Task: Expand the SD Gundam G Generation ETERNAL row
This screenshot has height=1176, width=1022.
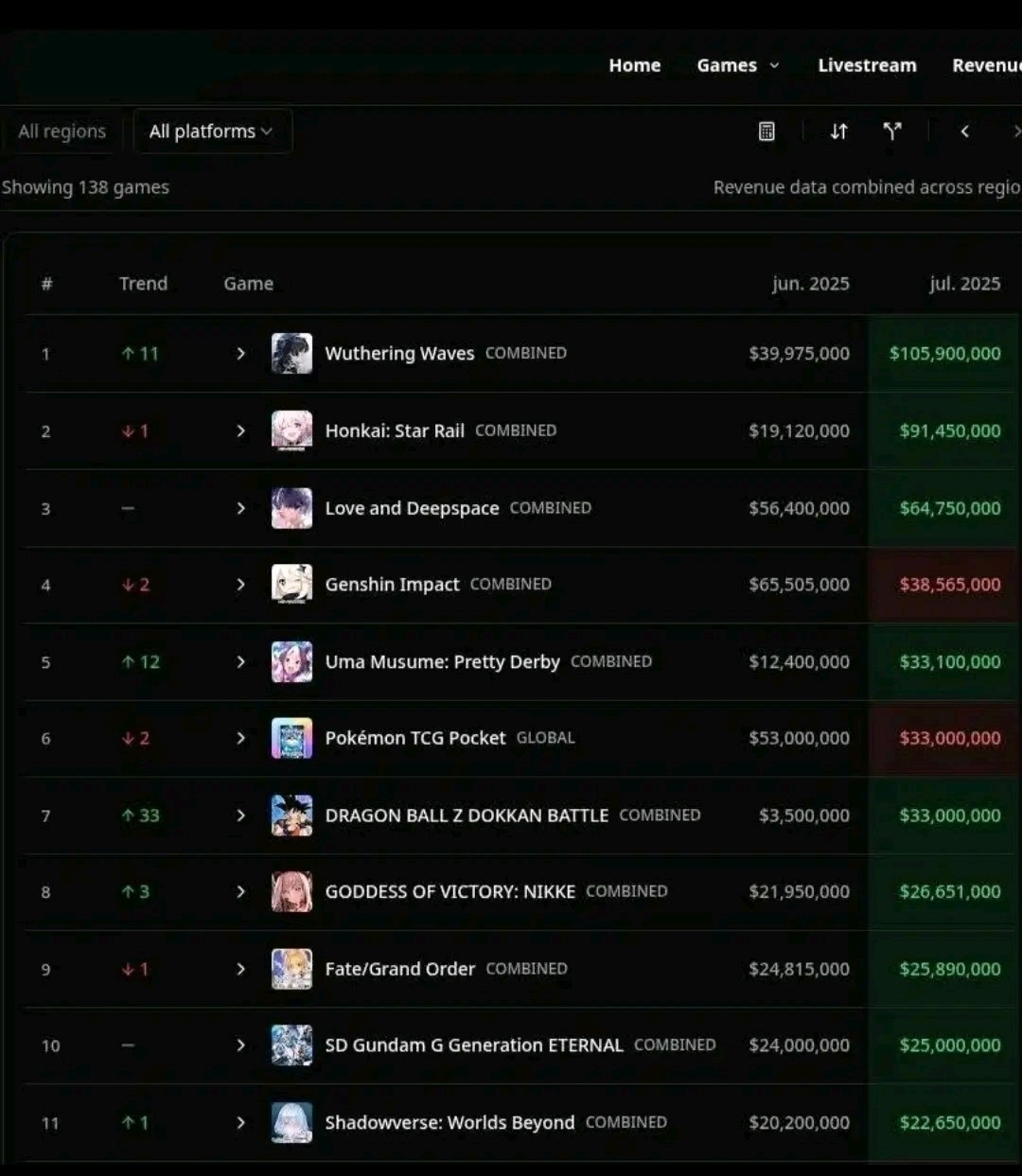Action: (x=240, y=1045)
